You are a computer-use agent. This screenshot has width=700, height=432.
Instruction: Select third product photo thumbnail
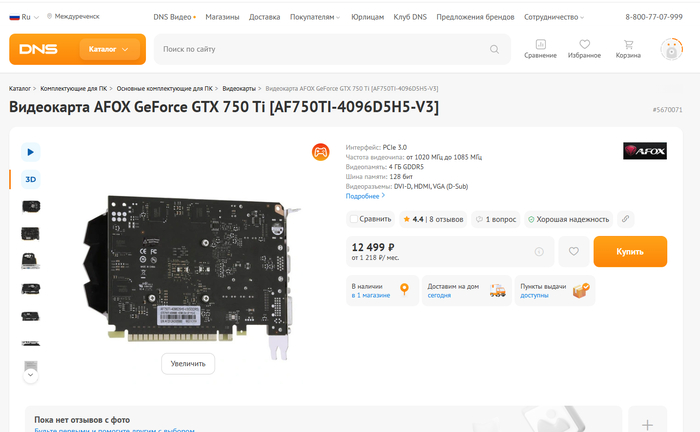click(30, 261)
